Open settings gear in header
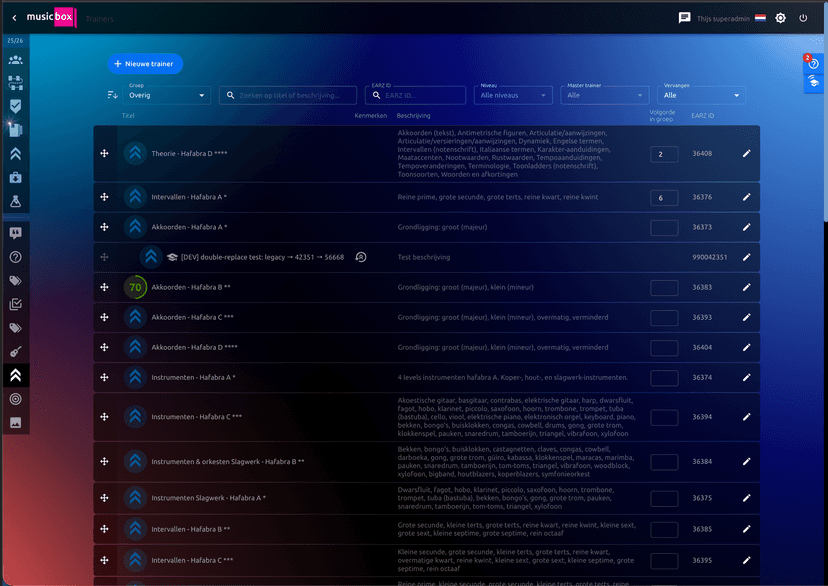 coord(780,18)
